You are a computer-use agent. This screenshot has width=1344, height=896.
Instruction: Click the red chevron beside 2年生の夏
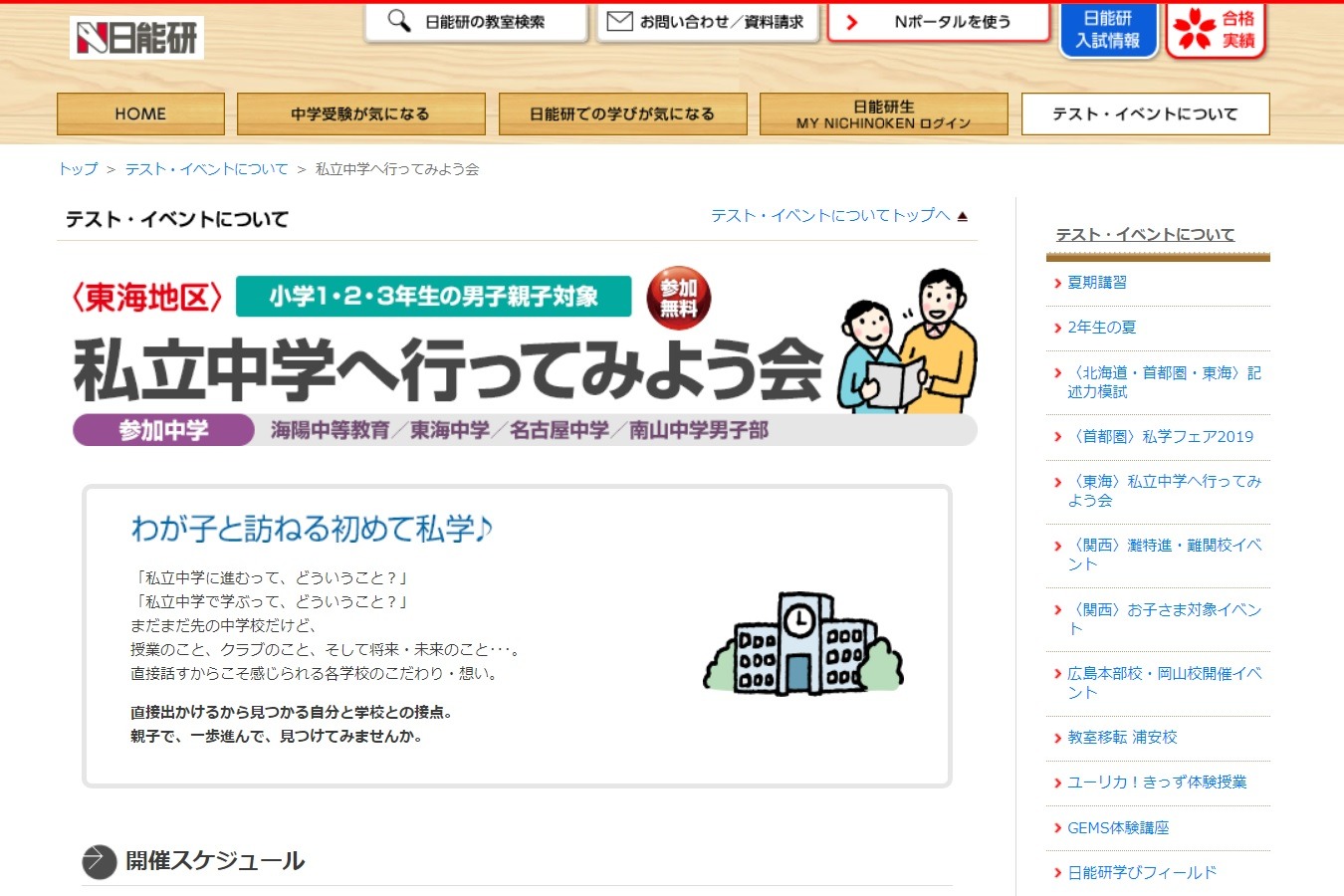coord(1057,329)
